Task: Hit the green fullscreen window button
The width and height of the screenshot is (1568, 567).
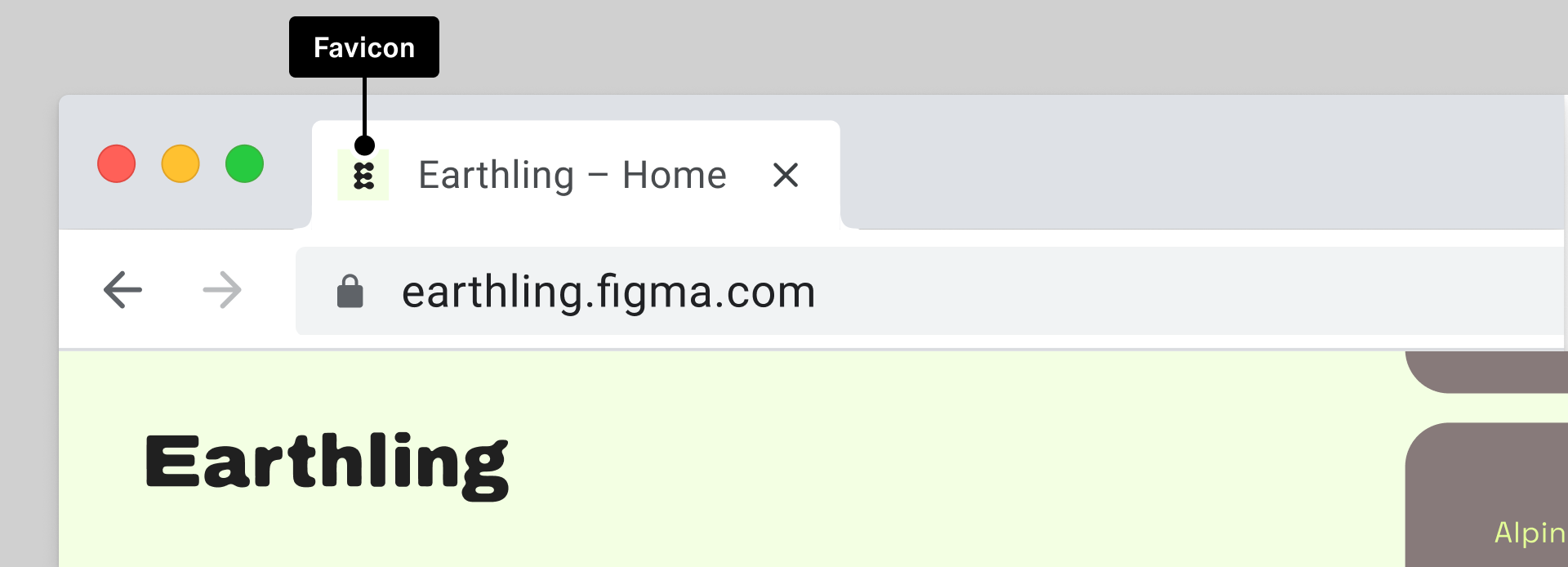Action: point(244,164)
